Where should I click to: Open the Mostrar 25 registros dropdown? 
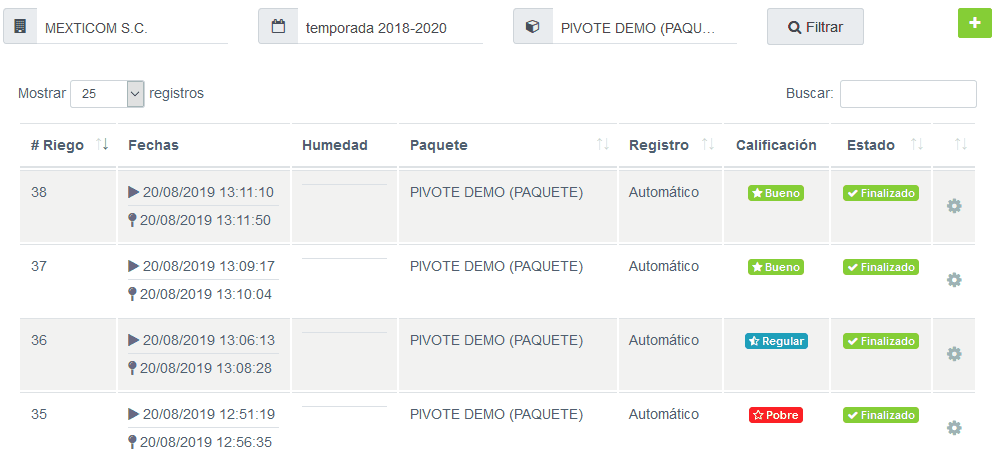pos(107,94)
